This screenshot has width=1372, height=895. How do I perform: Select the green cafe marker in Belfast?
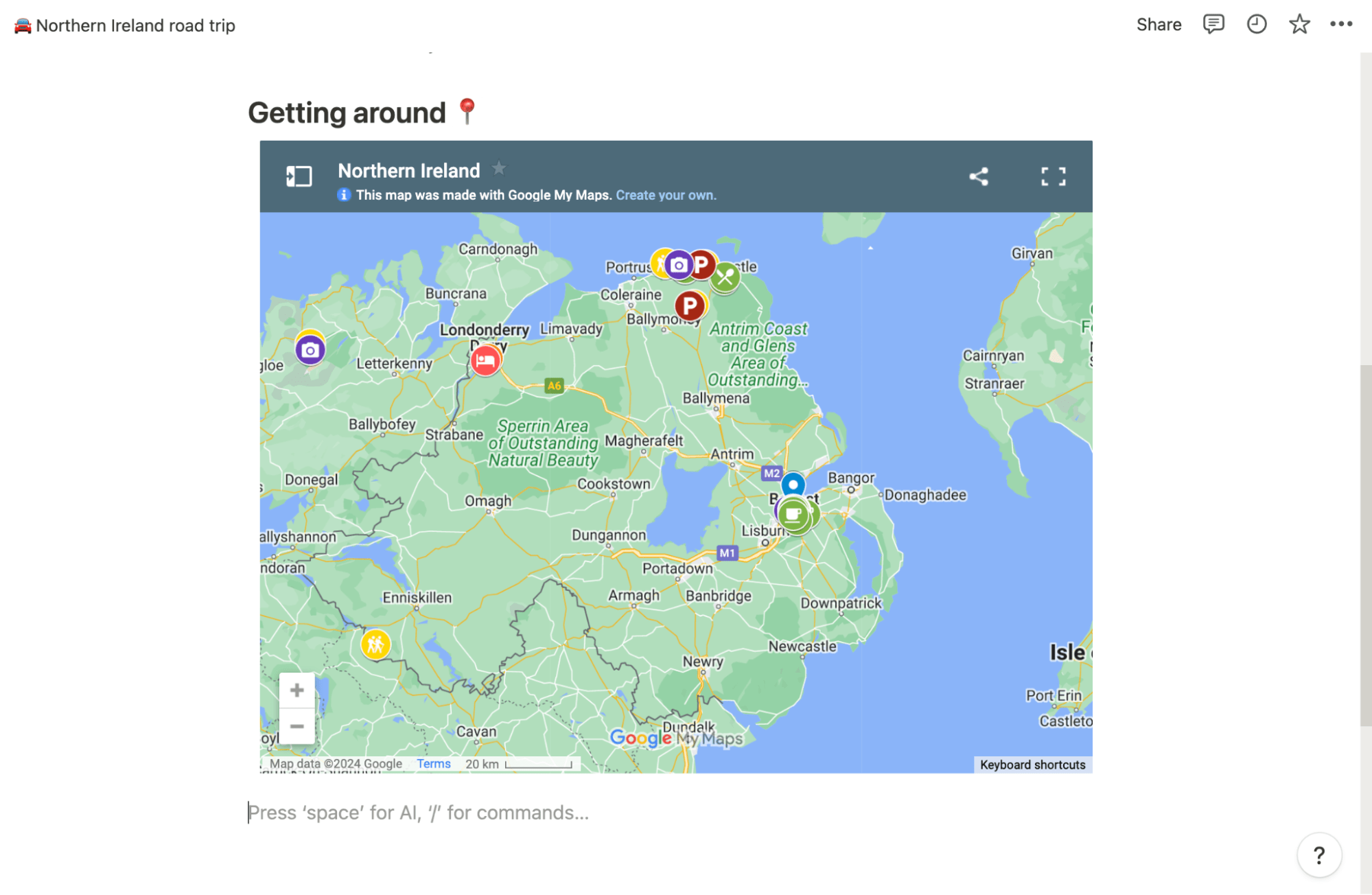pyautogui.click(x=794, y=514)
